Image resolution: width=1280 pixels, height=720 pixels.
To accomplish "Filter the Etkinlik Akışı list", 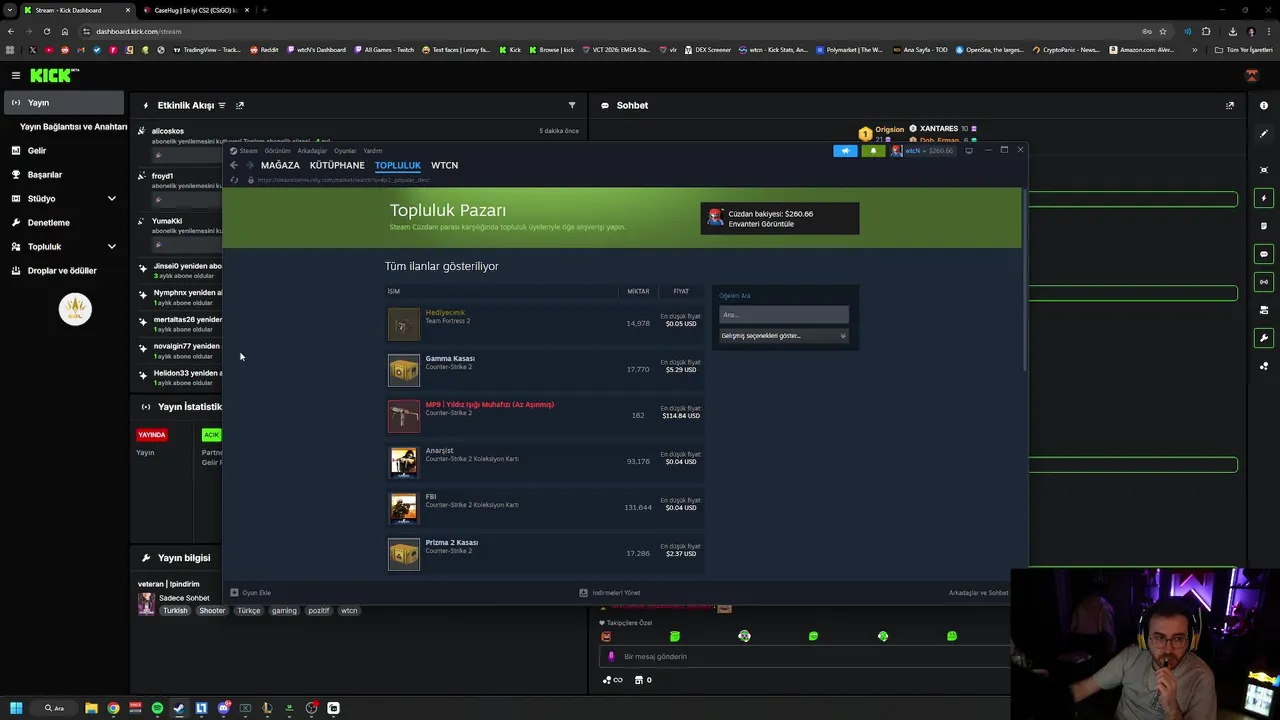I will point(222,105).
